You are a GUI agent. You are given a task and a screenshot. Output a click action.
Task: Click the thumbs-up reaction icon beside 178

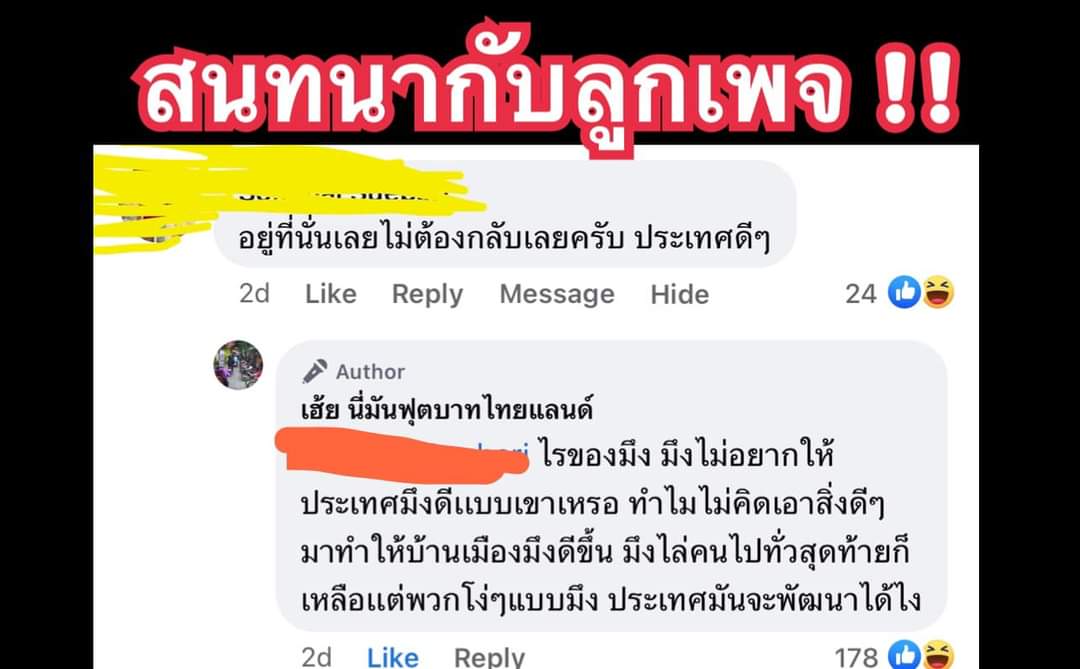(904, 655)
